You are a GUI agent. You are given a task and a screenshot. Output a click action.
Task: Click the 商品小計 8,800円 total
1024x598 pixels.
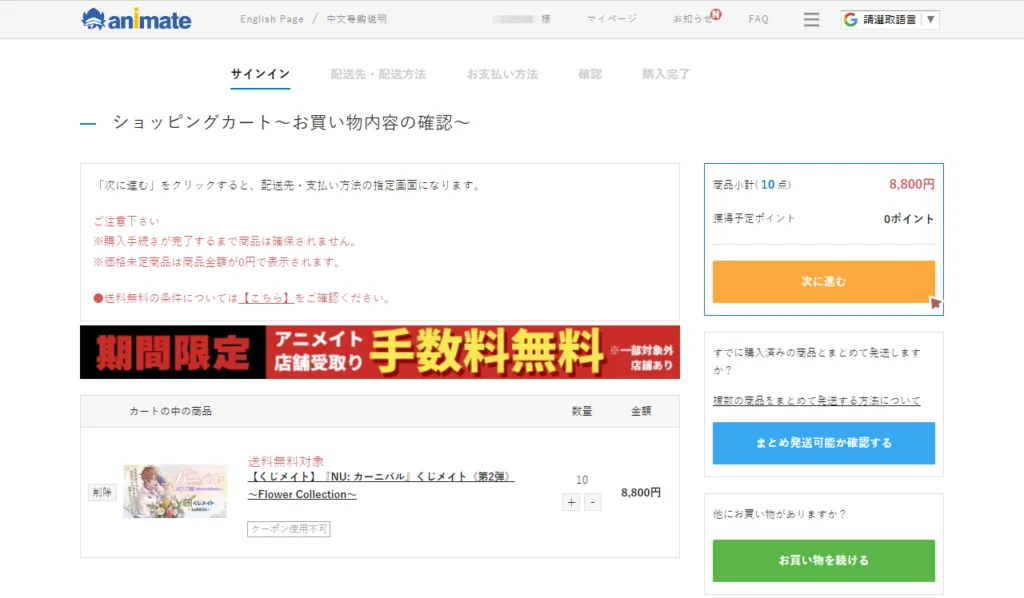[x=911, y=184]
